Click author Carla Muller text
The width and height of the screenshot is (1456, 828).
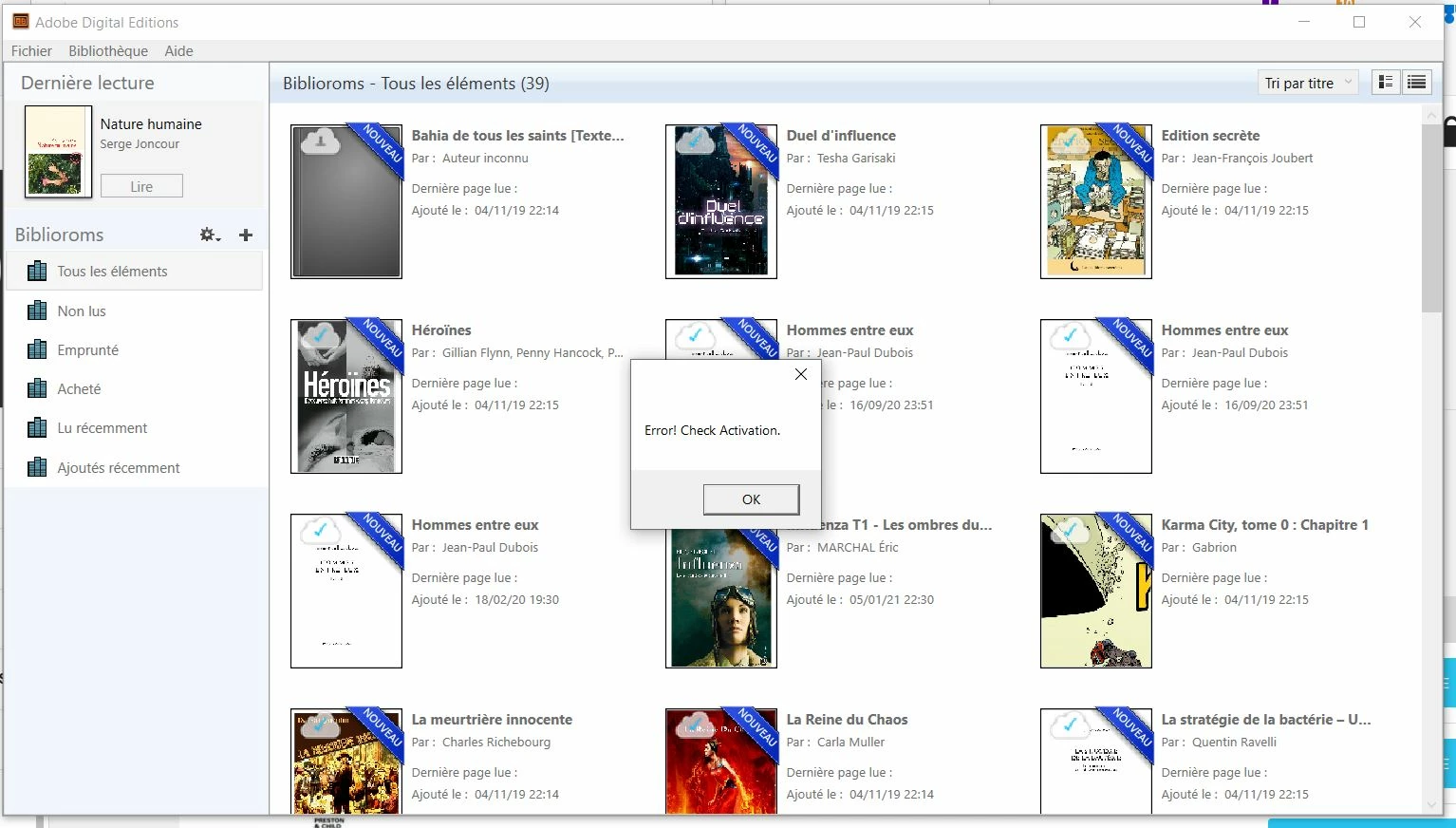pyautogui.click(x=850, y=743)
